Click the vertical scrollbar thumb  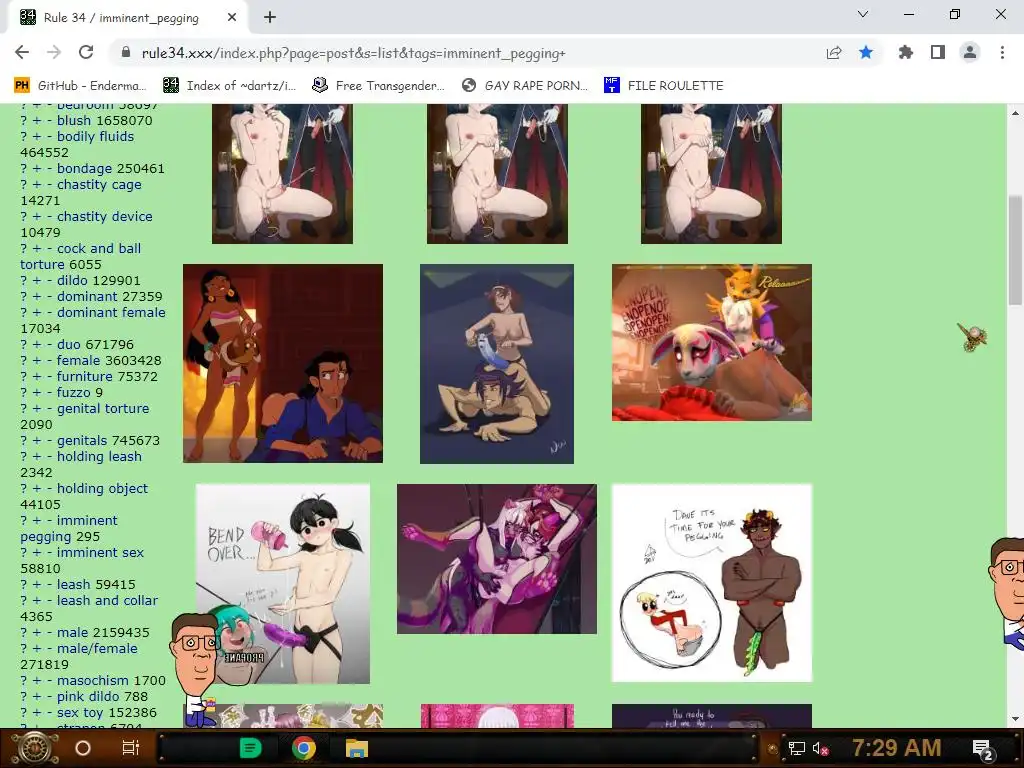click(1016, 248)
